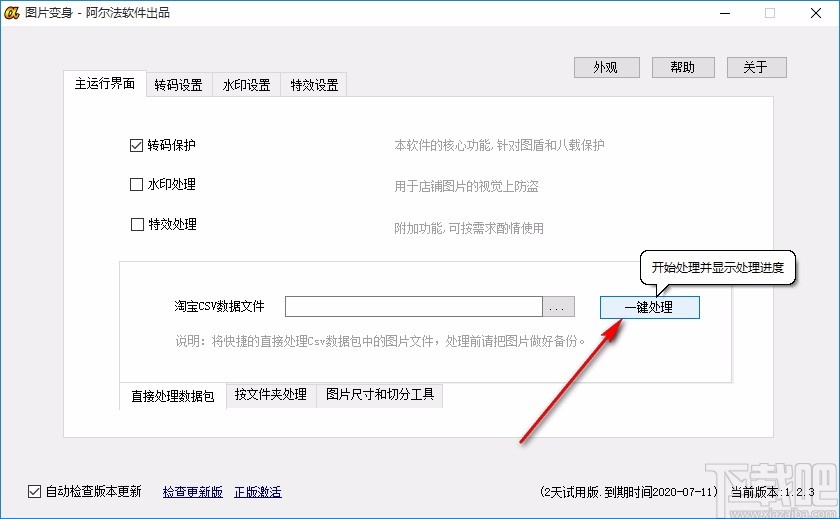The image size is (840, 519).
Task: Click 用于店铺图片的视觉上防盗 description text
Action: [466, 186]
